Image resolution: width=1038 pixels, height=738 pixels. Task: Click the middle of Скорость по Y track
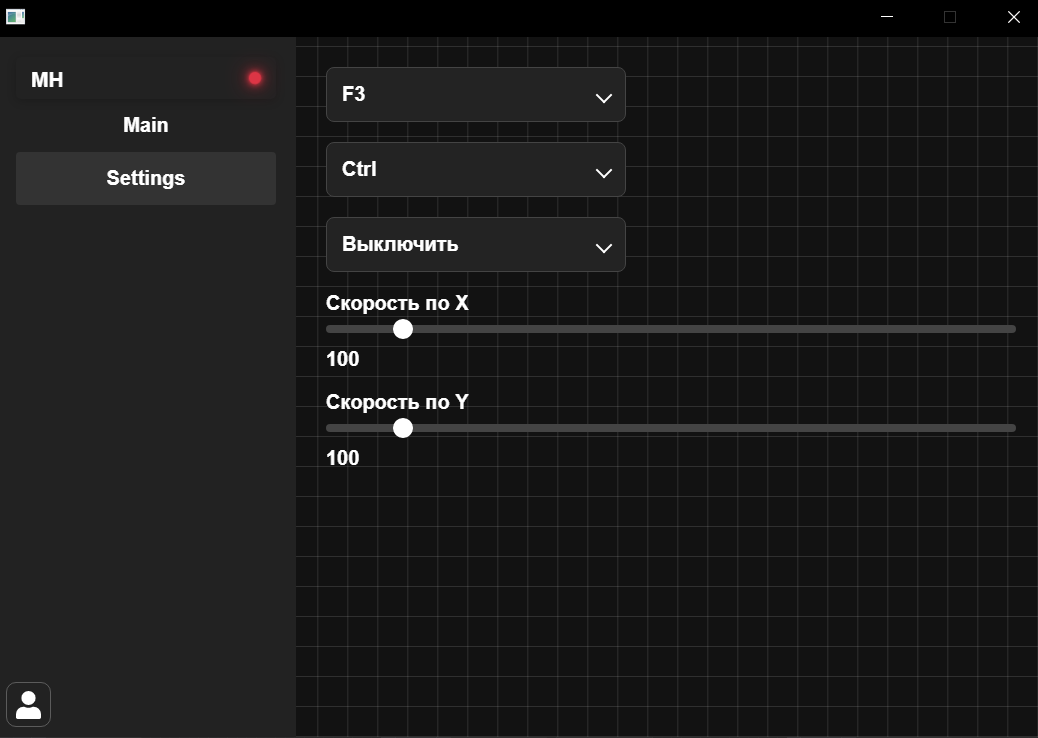(671, 428)
